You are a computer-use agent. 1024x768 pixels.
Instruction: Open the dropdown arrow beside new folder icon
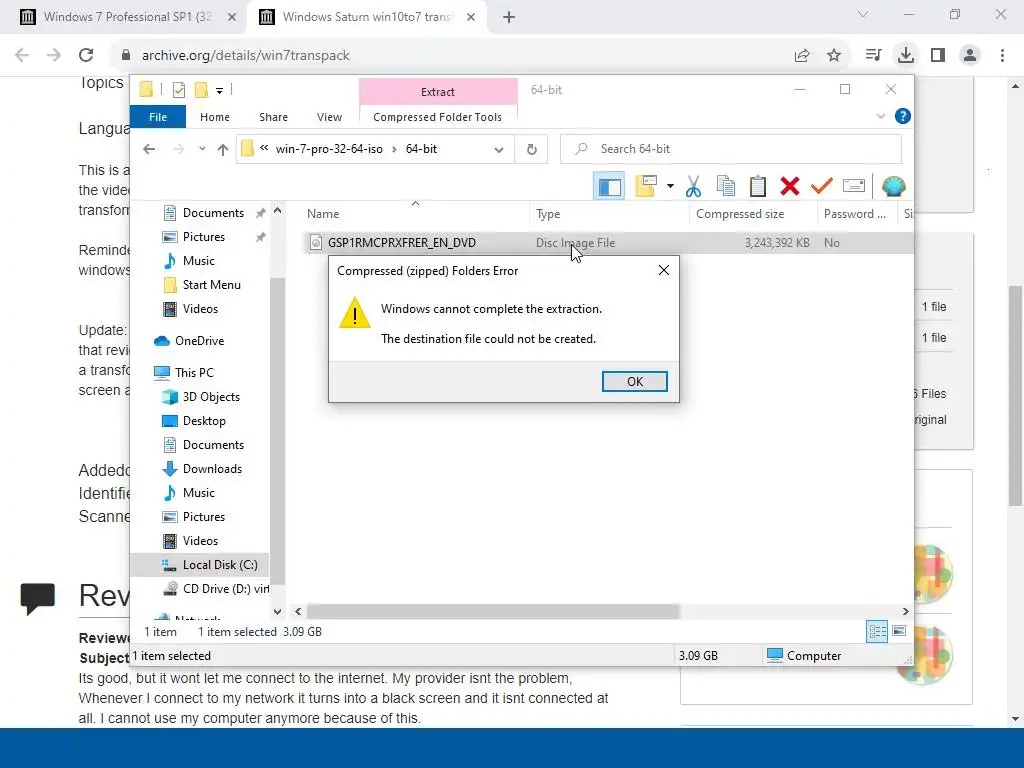[670, 186]
